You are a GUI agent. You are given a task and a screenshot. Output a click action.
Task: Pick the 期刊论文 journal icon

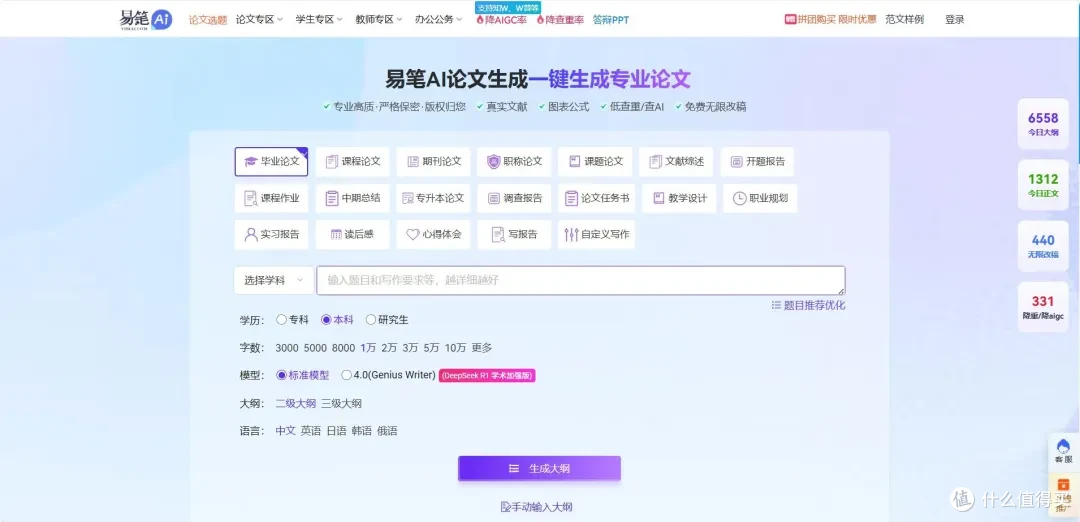(x=413, y=162)
